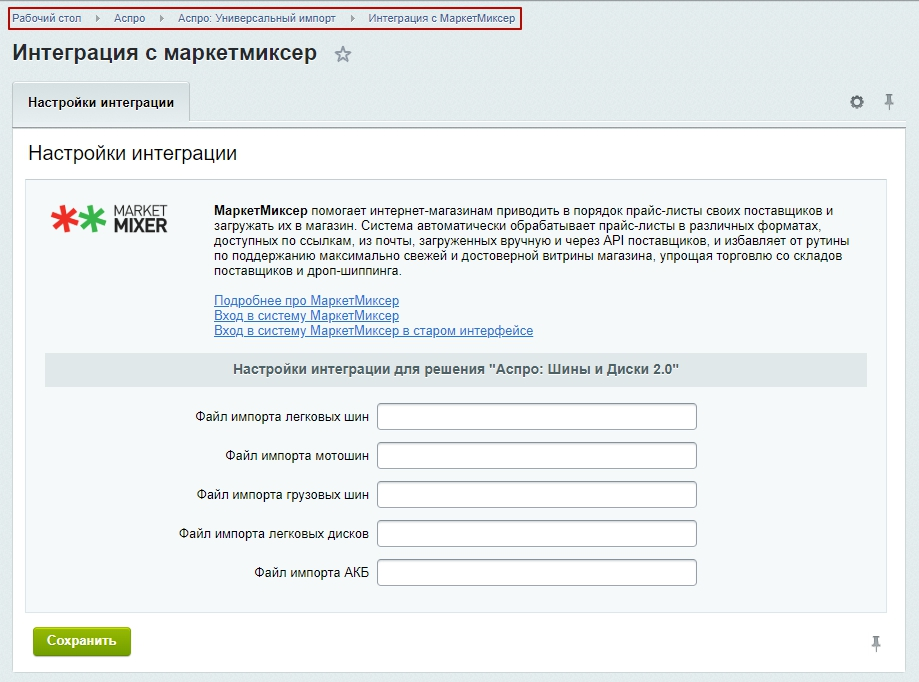Expand arrow after Универсальный импорт breadcrumb
This screenshot has width=919, height=682.
pos(352,18)
